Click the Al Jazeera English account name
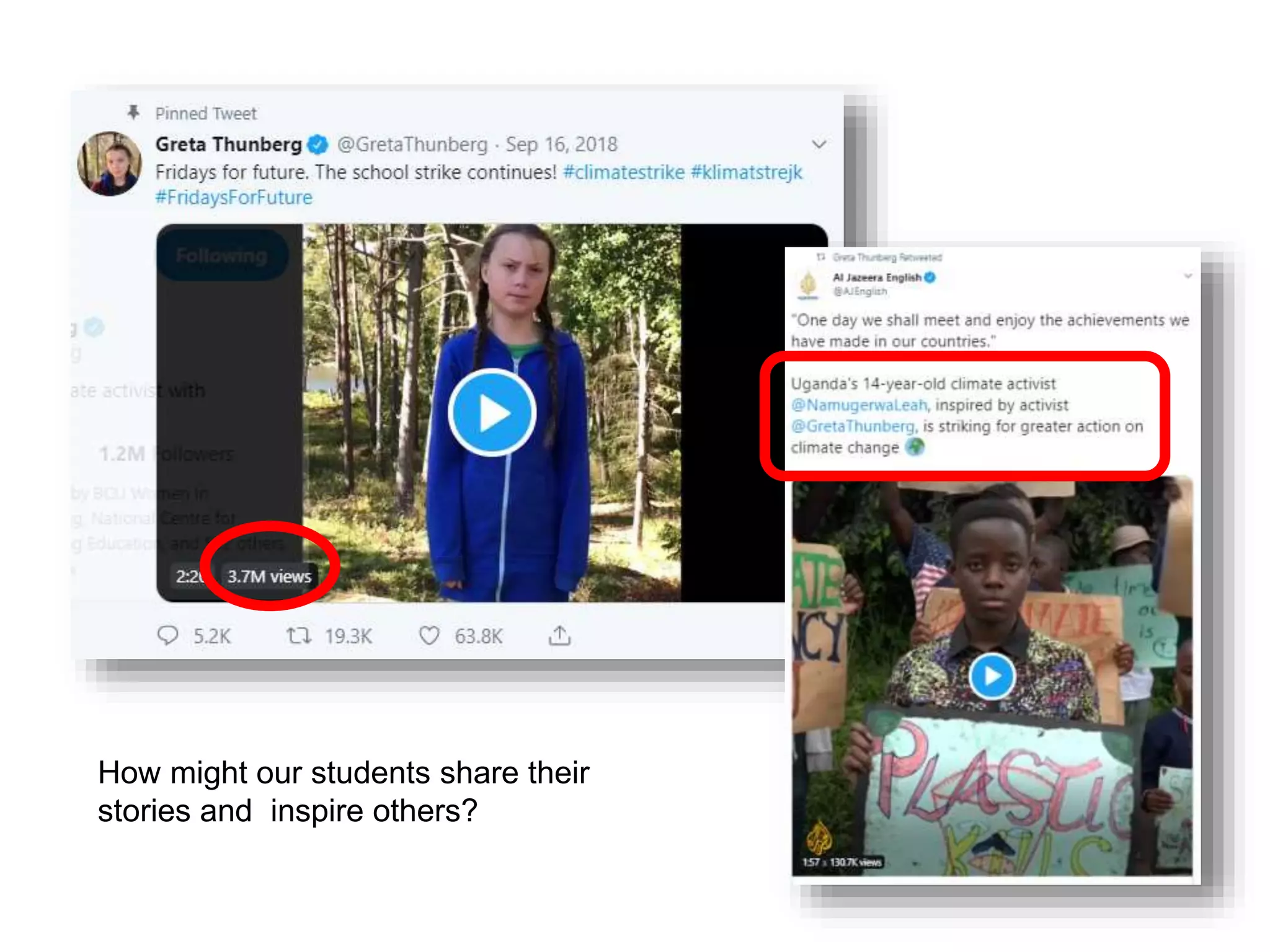This screenshot has width=1270, height=952. point(877,277)
